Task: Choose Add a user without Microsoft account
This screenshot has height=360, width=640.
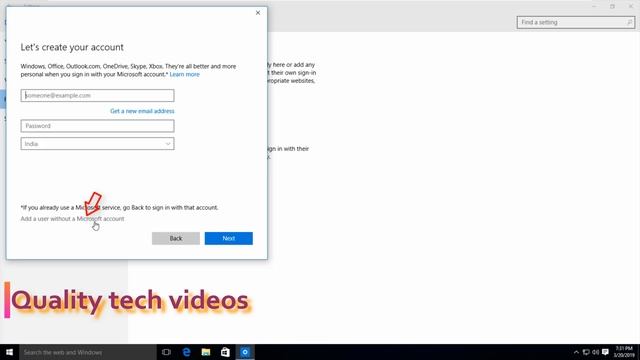Action: (x=72, y=219)
